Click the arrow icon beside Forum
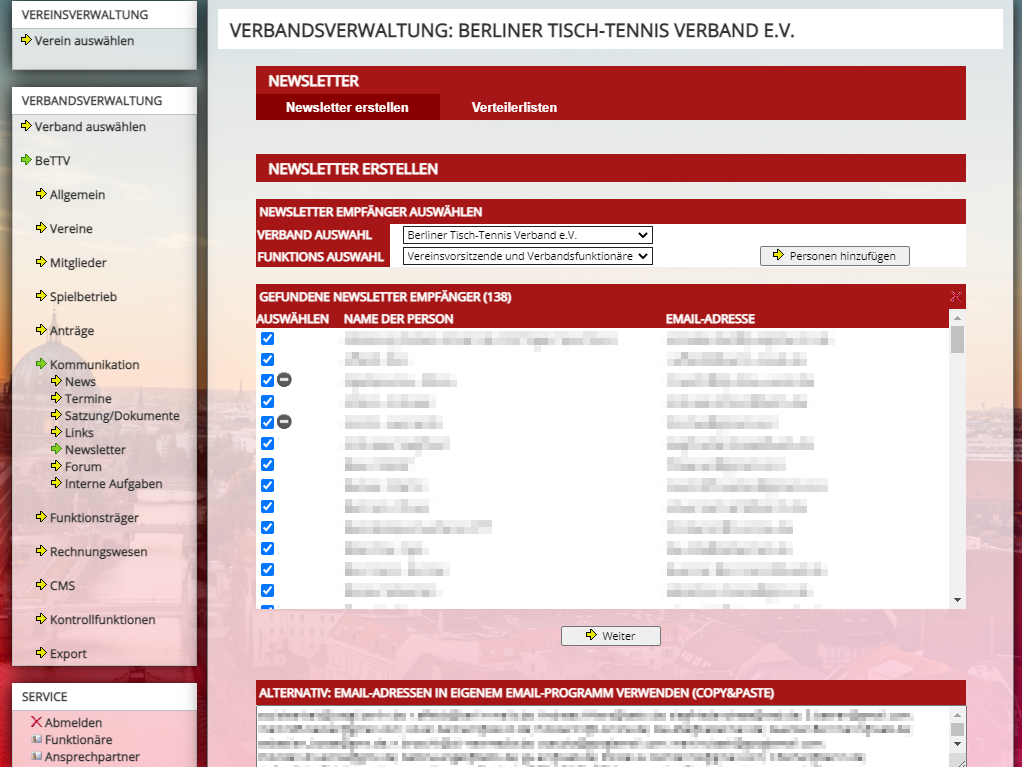The image size is (1022, 767). click(x=56, y=465)
